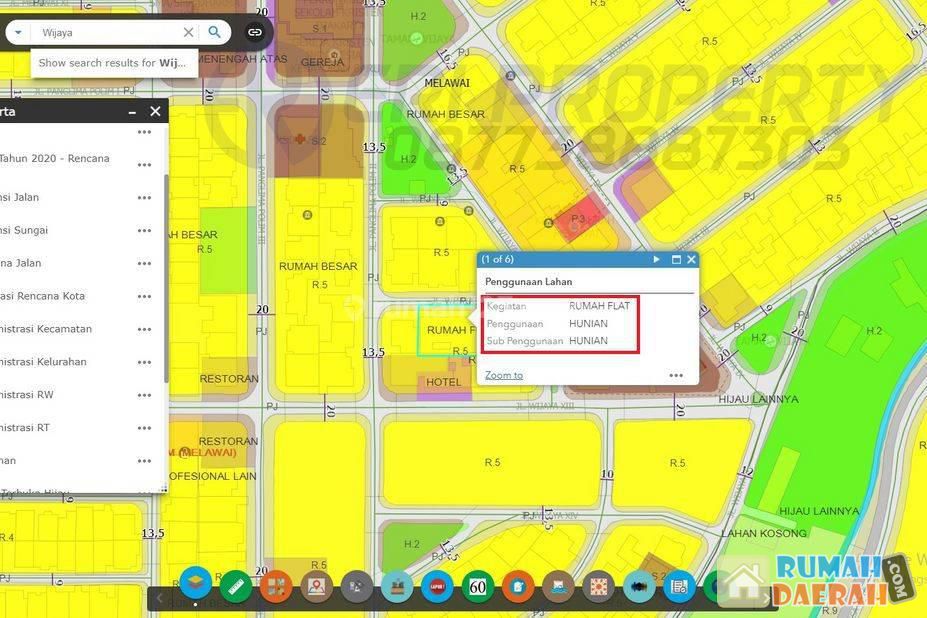
Task: Click the 'Zoom to' link in popup
Action: pyautogui.click(x=504, y=375)
